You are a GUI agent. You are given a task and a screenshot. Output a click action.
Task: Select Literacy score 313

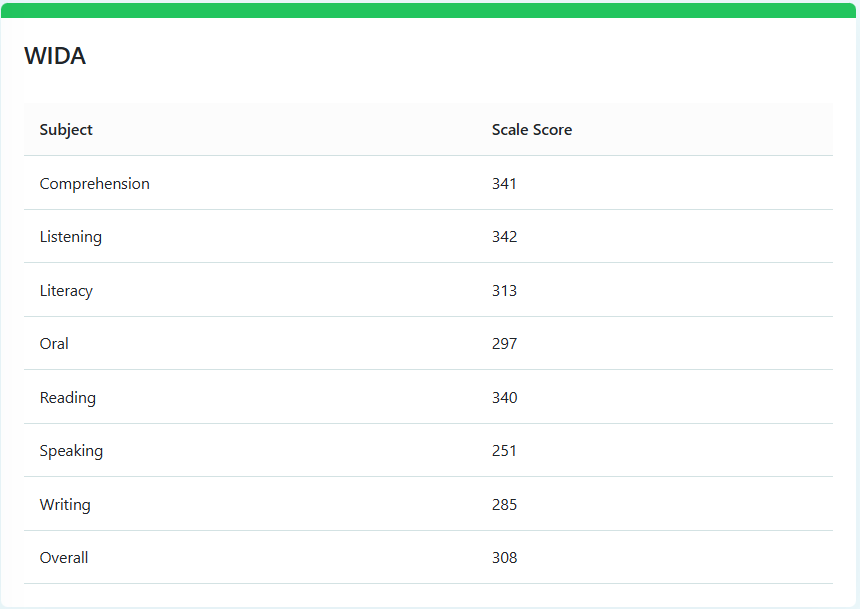pos(505,290)
